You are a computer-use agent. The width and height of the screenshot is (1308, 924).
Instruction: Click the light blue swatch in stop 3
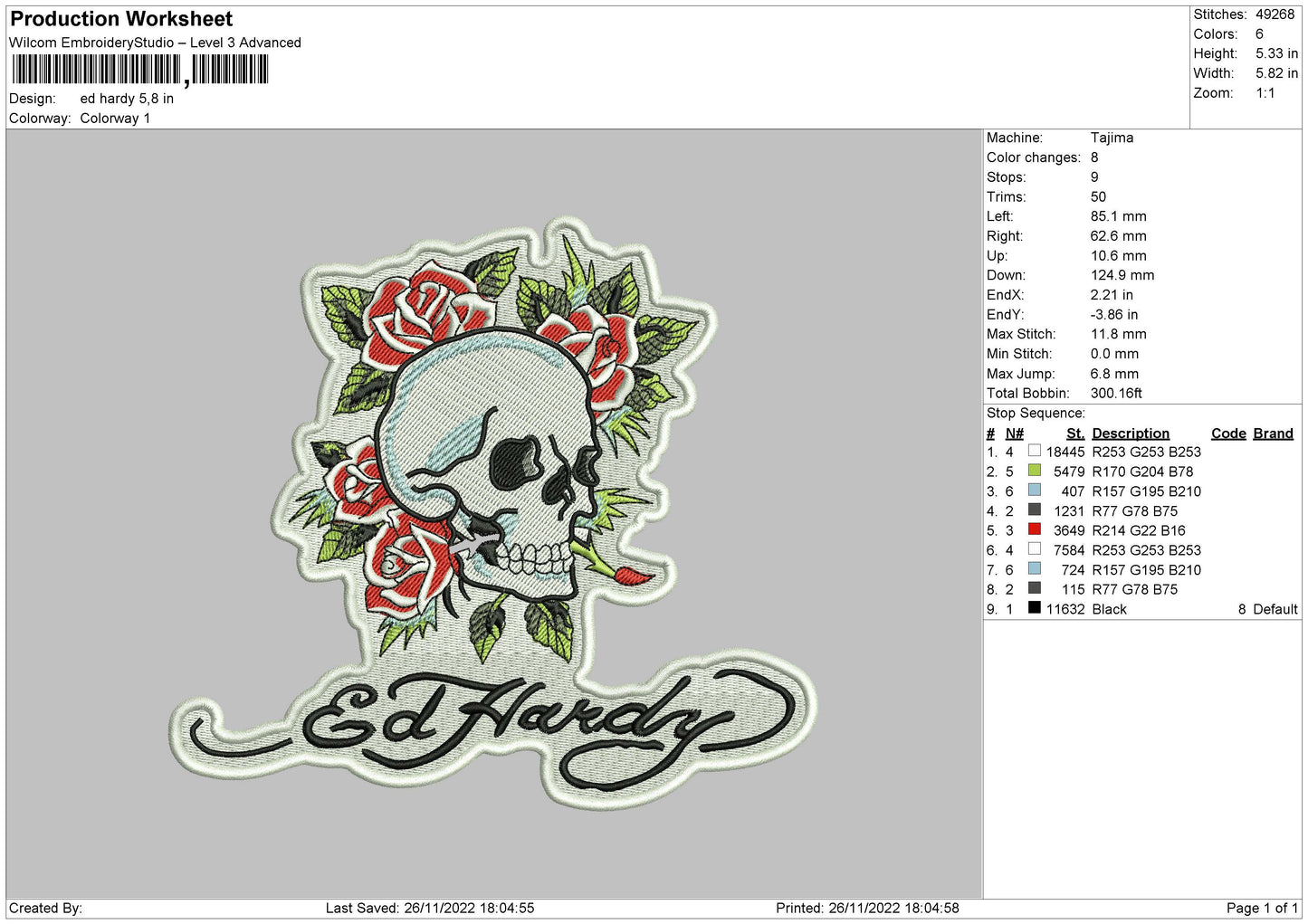[1034, 491]
